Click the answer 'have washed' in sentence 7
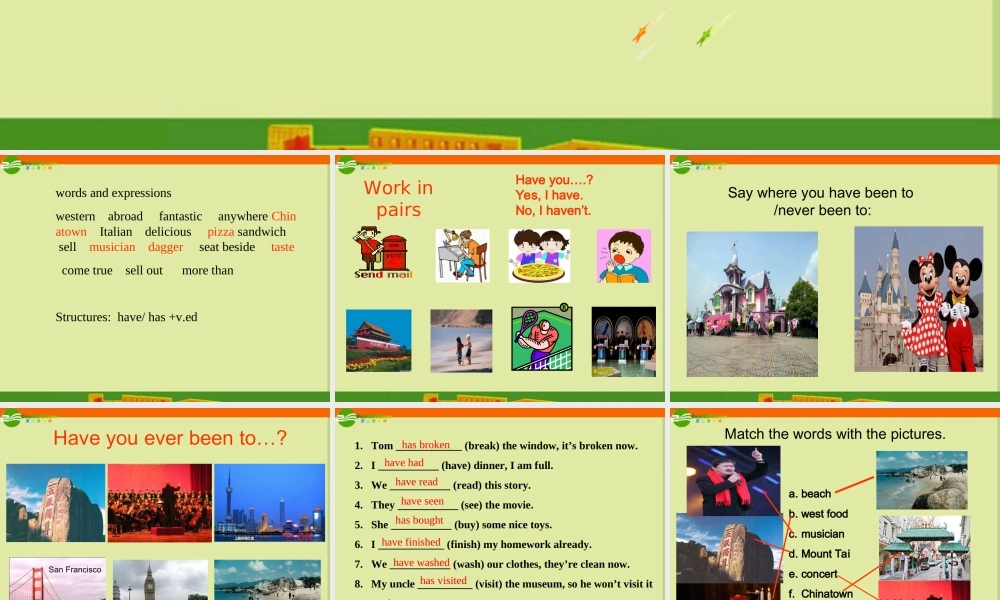Screen dimensions: 1000x600 coord(422,563)
